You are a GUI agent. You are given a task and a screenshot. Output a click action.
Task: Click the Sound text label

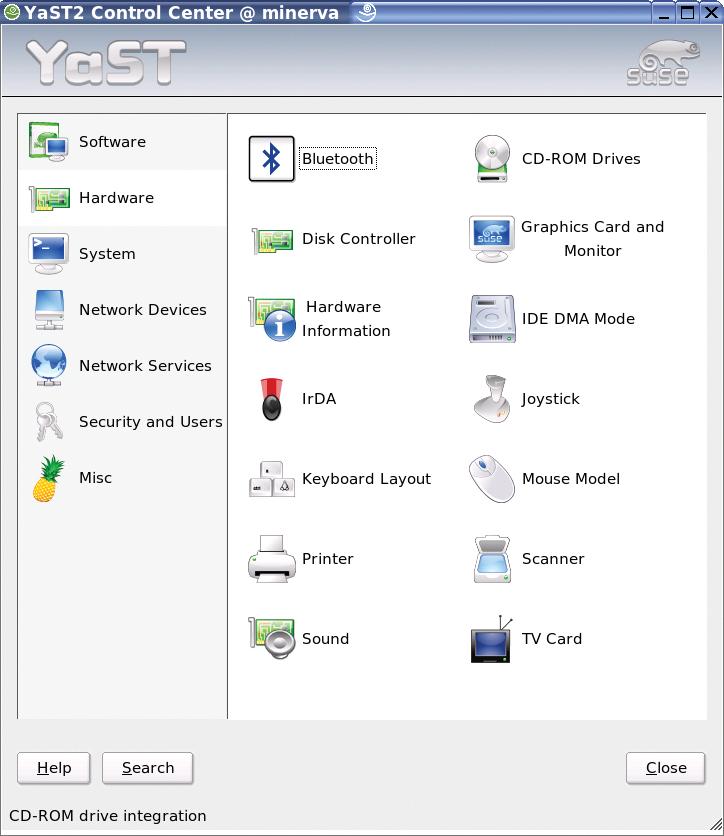pos(325,639)
